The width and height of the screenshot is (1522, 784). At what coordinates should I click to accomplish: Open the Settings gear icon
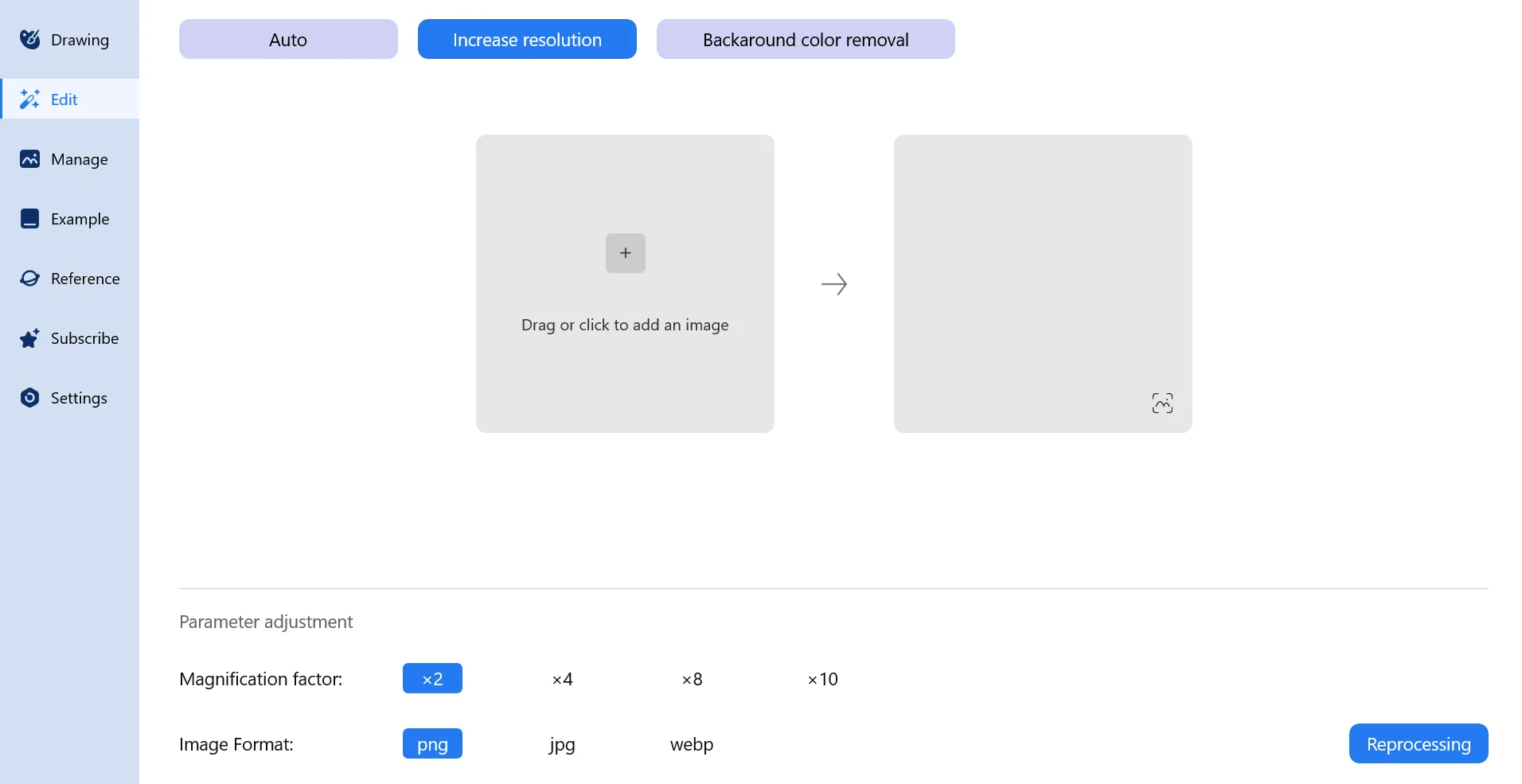[29, 397]
